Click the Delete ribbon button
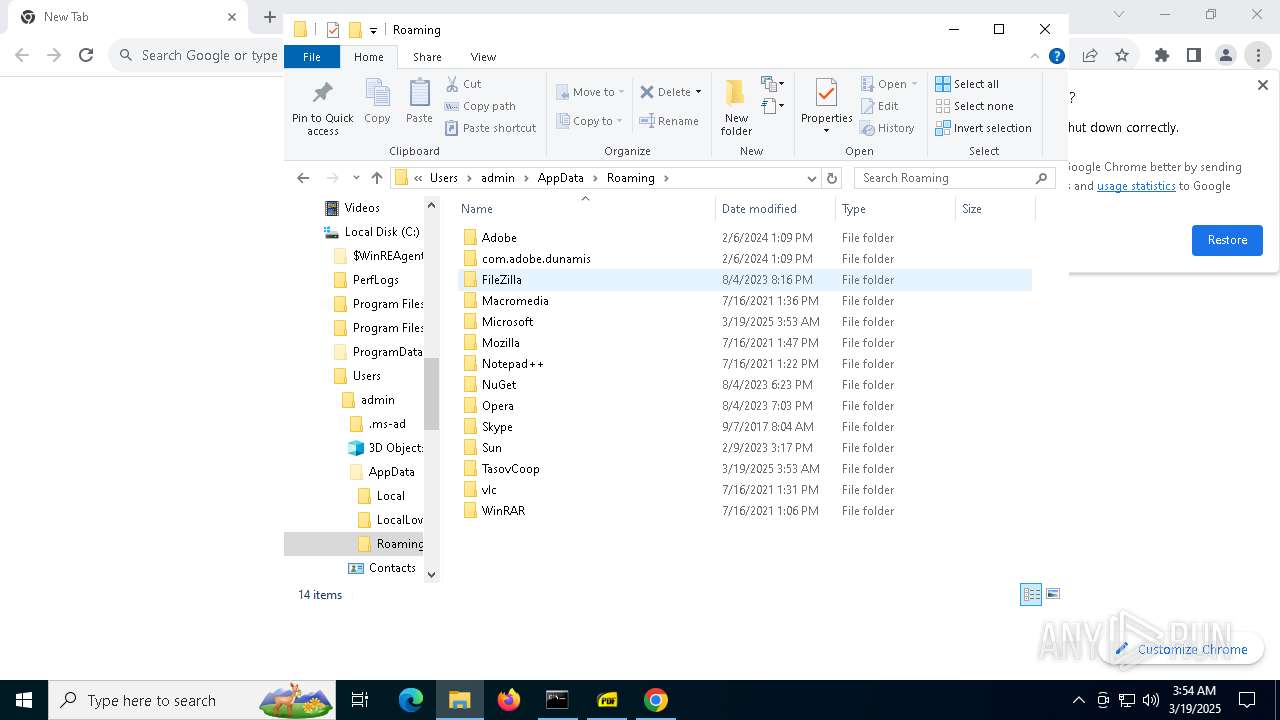Screen dimensions: 1280x720 click(666, 92)
